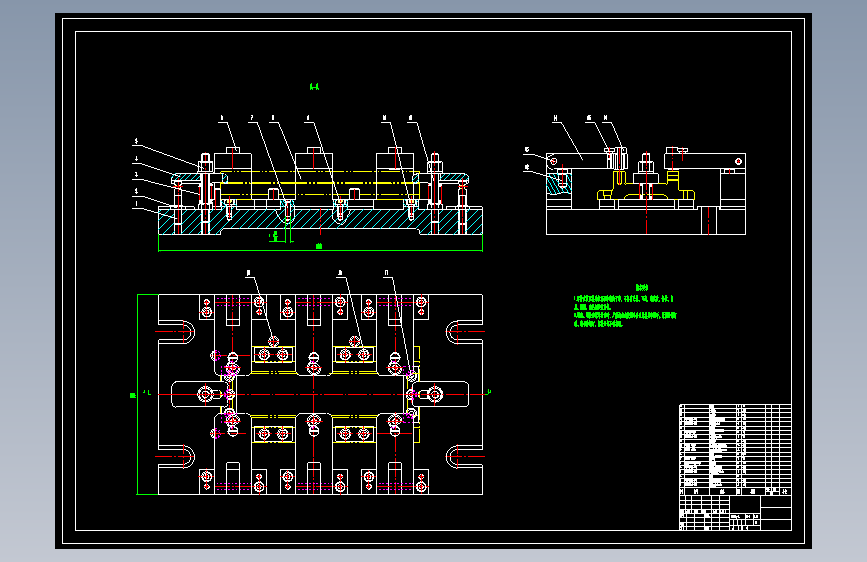Click the parts list table above the title block
867x562 pixels.
point(735,450)
